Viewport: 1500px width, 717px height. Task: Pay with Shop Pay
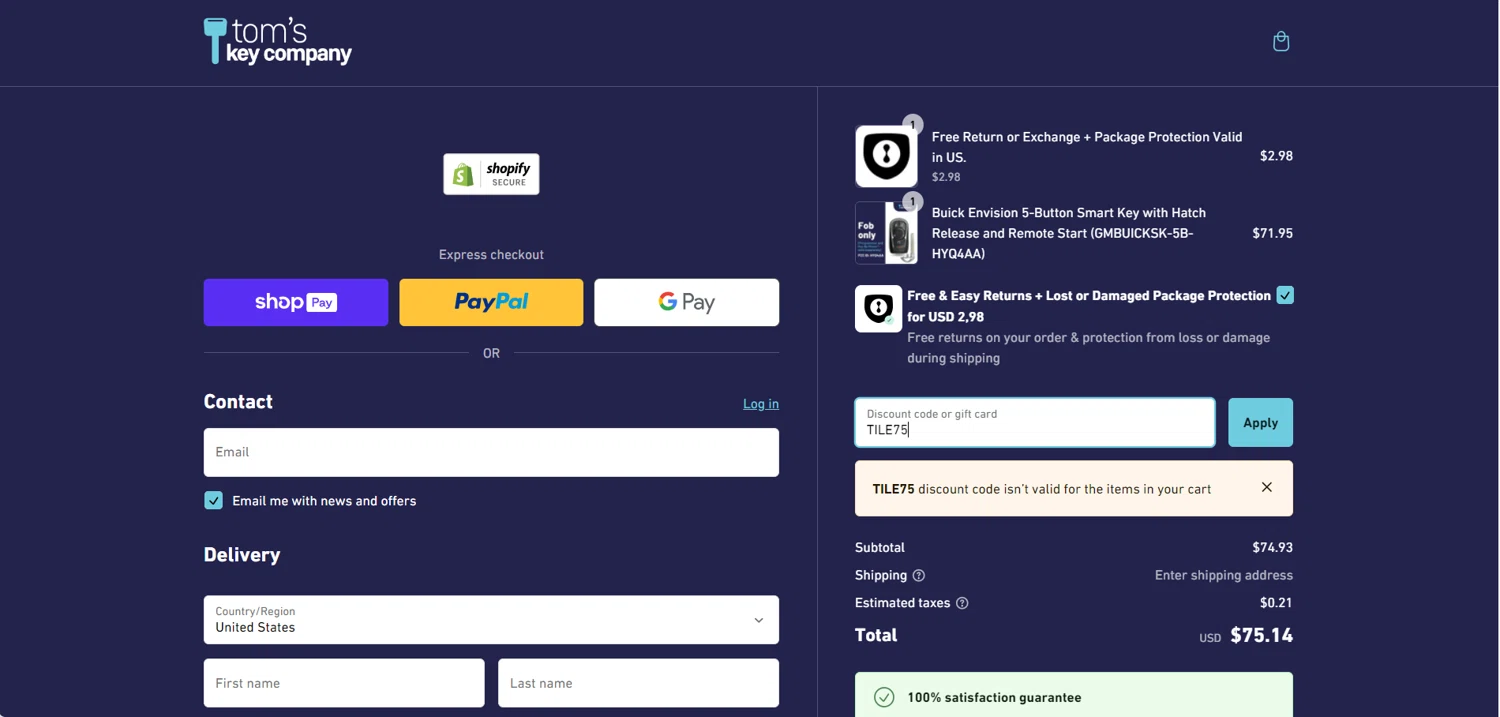(x=296, y=302)
